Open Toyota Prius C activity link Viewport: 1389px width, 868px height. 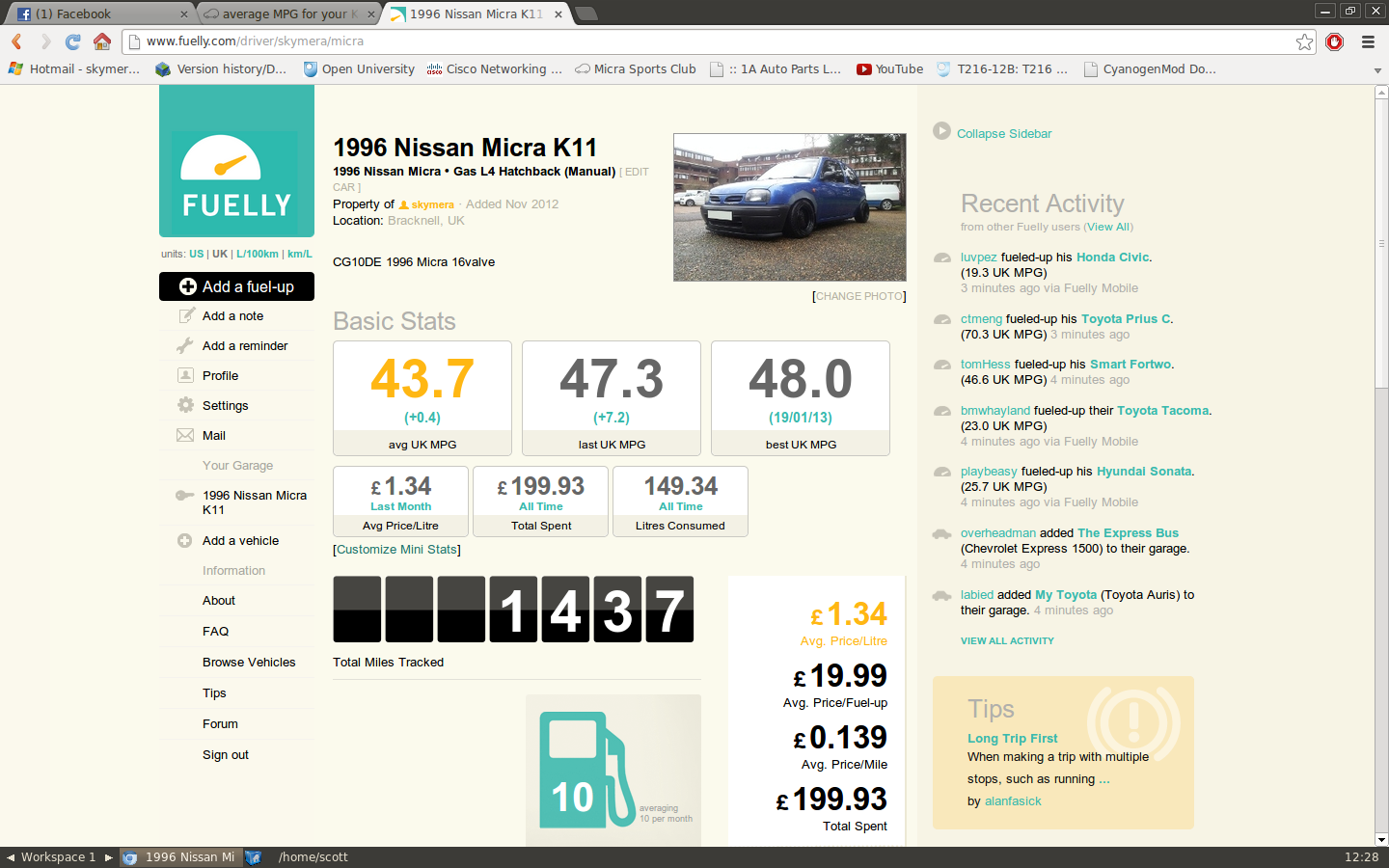[x=1126, y=319]
